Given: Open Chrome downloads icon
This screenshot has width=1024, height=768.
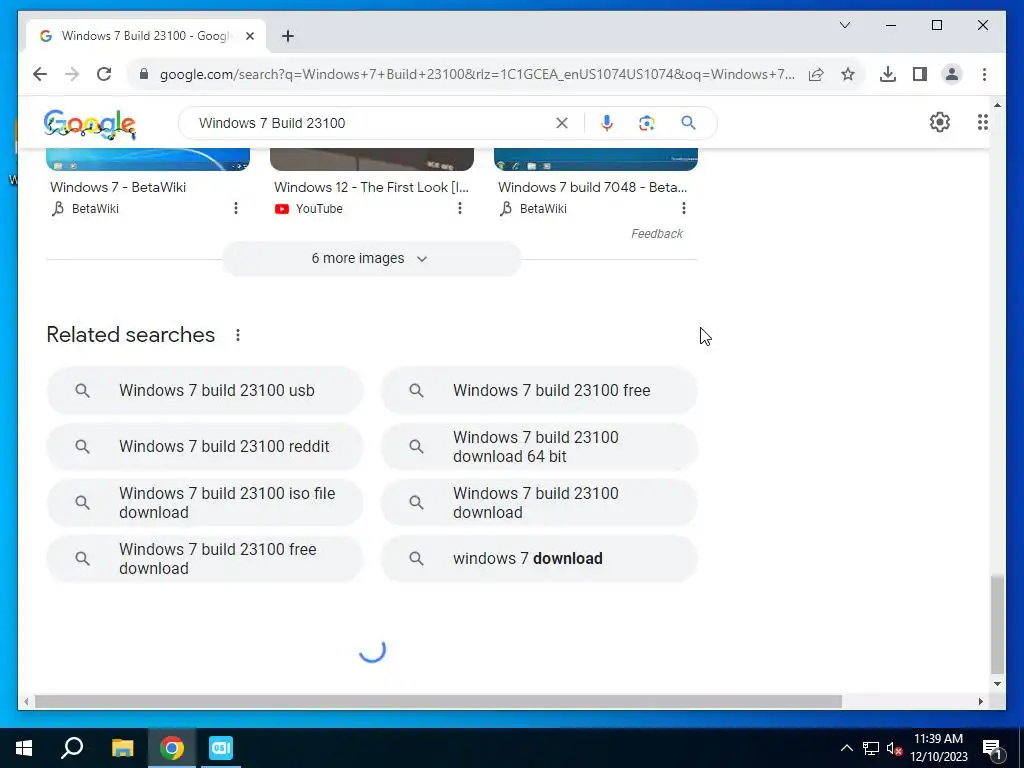Looking at the screenshot, I should pos(888,74).
